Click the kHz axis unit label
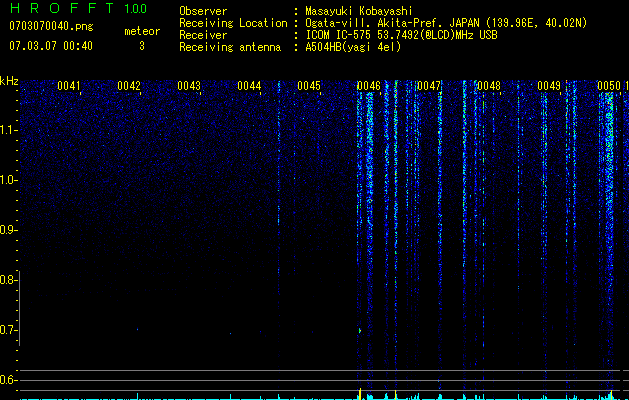 (x=9, y=81)
